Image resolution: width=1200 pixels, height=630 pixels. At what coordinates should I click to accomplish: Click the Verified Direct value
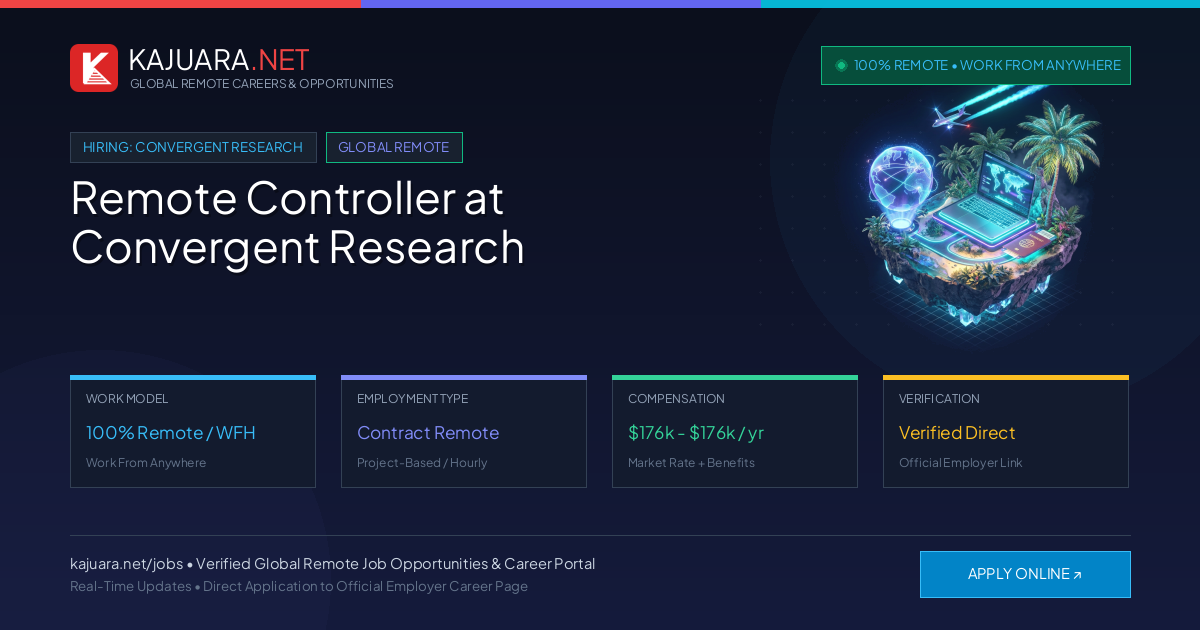[957, 433]
